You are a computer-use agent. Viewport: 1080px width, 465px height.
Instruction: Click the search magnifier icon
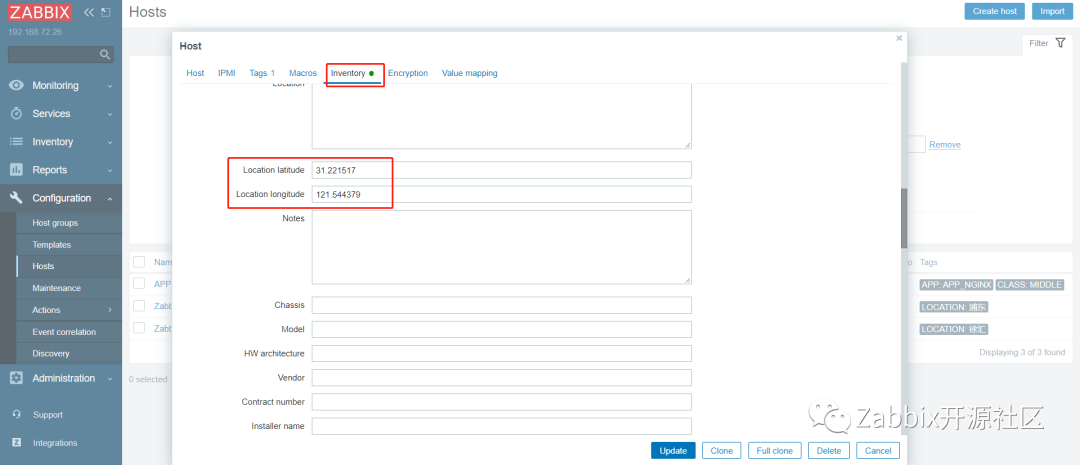point(106,54)
